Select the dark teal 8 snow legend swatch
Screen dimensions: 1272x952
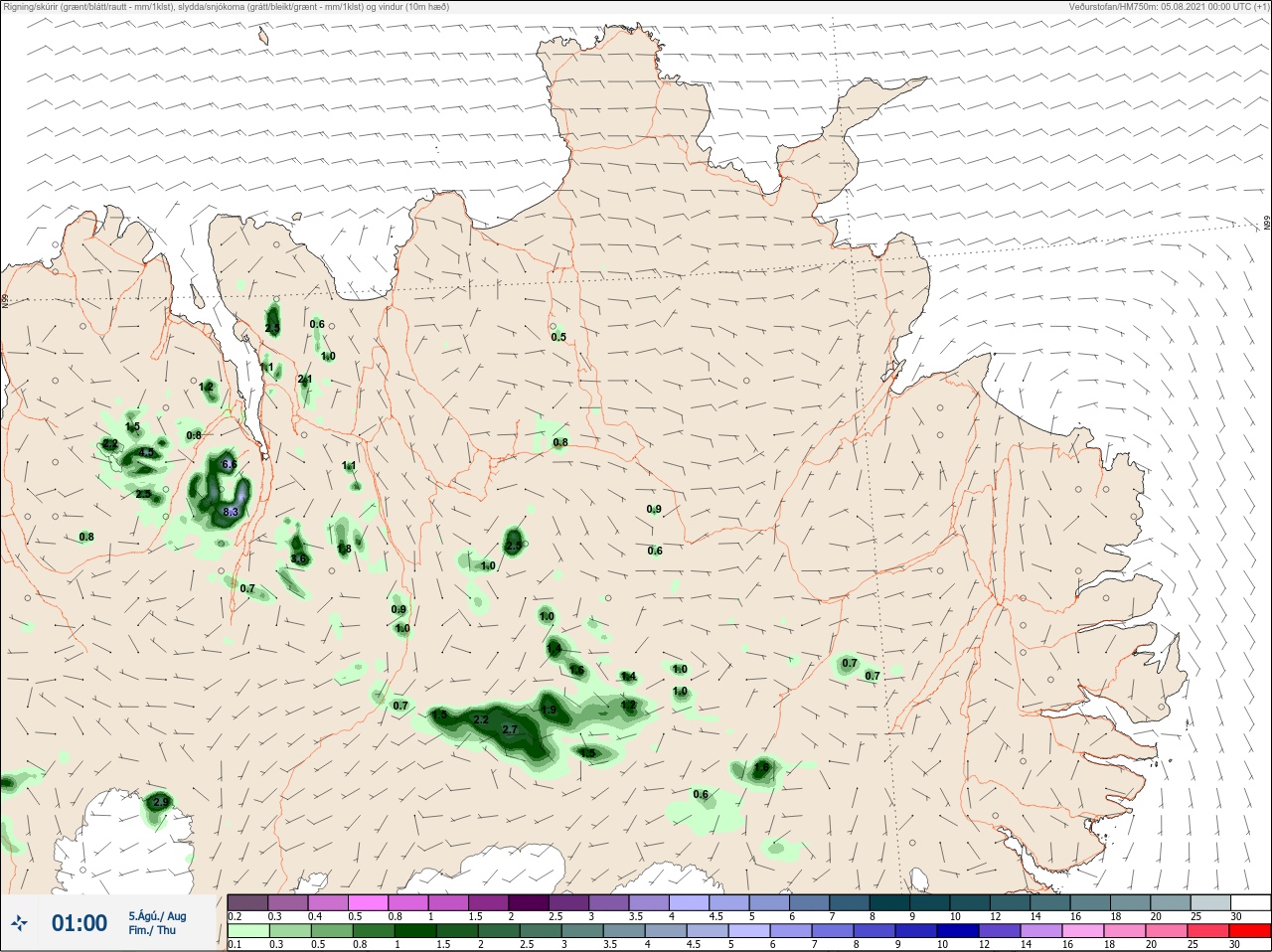[x=890, y=902]
